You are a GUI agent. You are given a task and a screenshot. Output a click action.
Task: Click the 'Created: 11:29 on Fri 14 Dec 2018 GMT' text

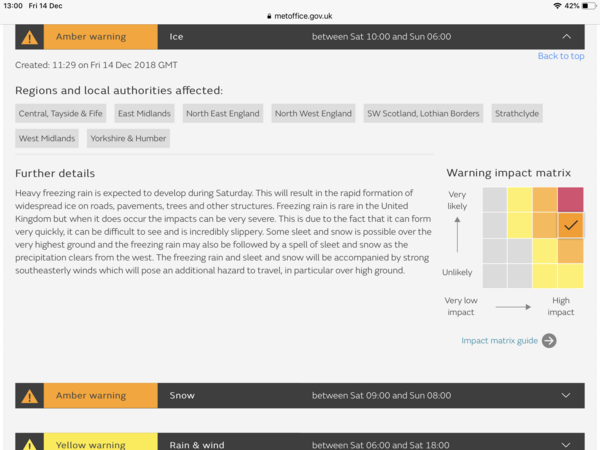tap(96, 65)
